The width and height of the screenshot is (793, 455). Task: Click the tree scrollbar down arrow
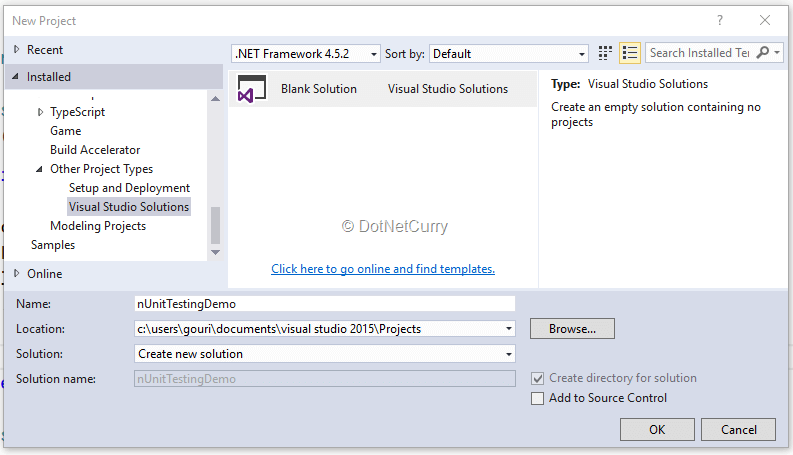(215, 252)
